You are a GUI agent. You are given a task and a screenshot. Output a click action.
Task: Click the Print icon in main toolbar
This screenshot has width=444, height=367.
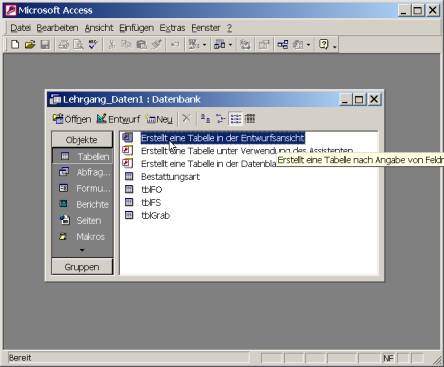[x=63, y=44]
